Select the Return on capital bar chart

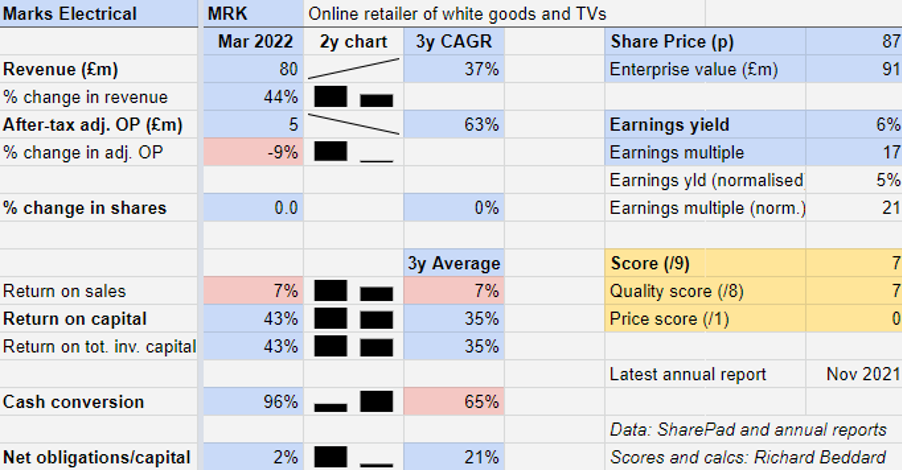353,319
